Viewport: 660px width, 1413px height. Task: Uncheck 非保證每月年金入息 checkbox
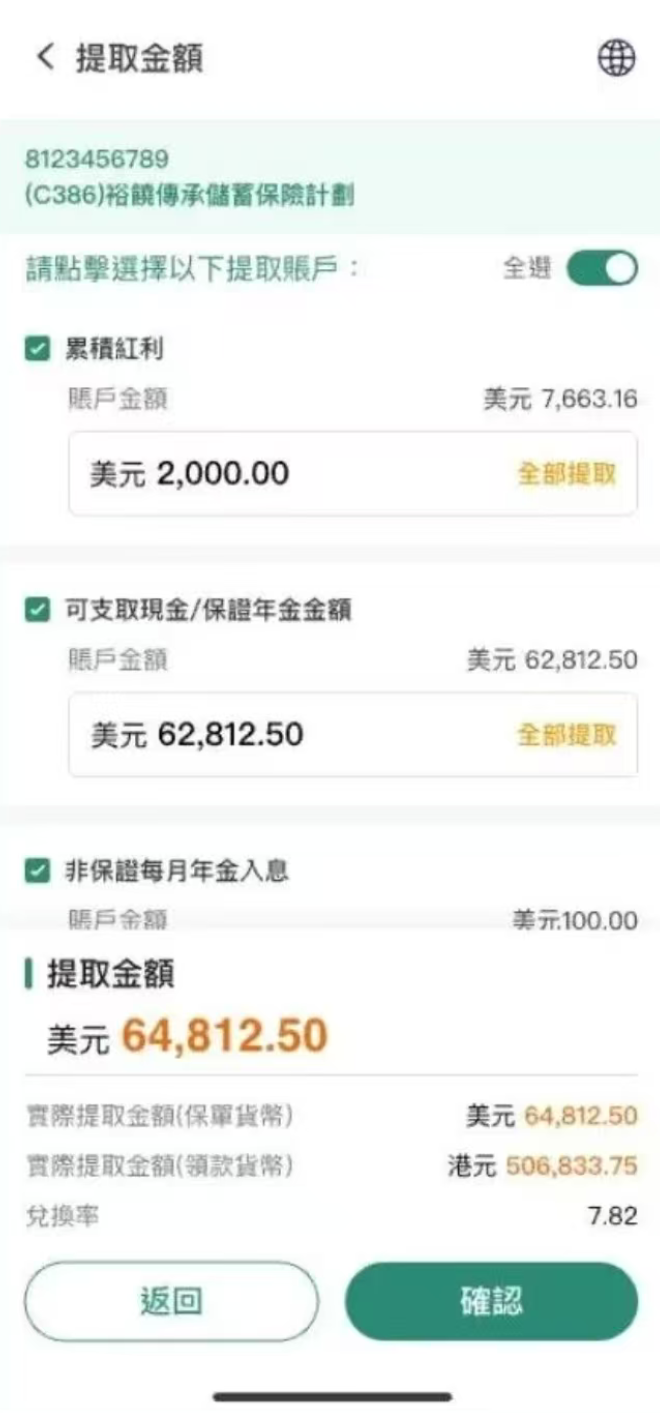pyautogui.click(x=37, y=871)
